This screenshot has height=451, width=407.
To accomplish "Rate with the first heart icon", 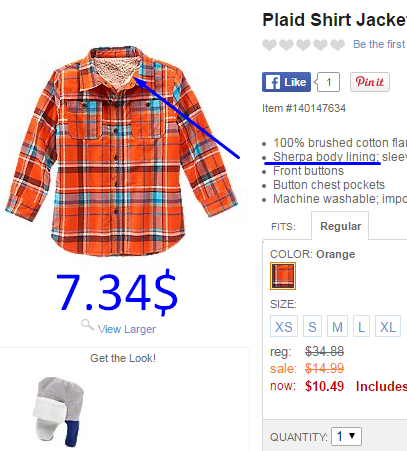I will [269, 45].
